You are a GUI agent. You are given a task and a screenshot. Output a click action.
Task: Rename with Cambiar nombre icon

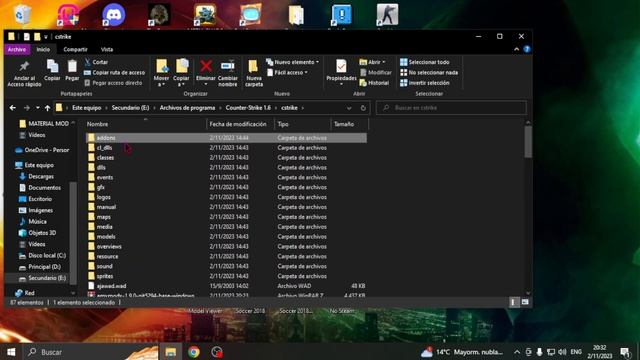pos(228,73)
